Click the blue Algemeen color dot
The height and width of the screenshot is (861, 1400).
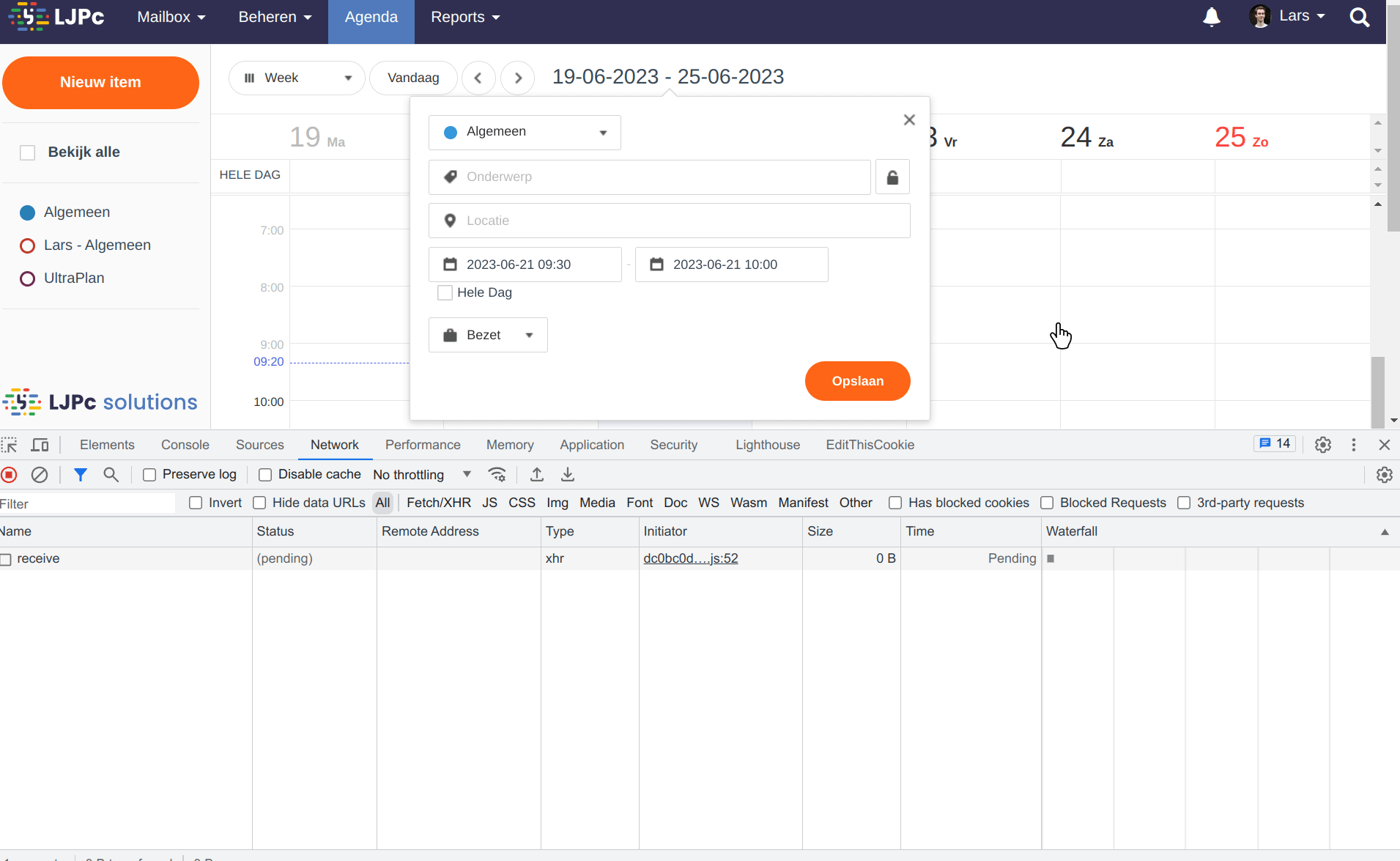pos(450,132)
